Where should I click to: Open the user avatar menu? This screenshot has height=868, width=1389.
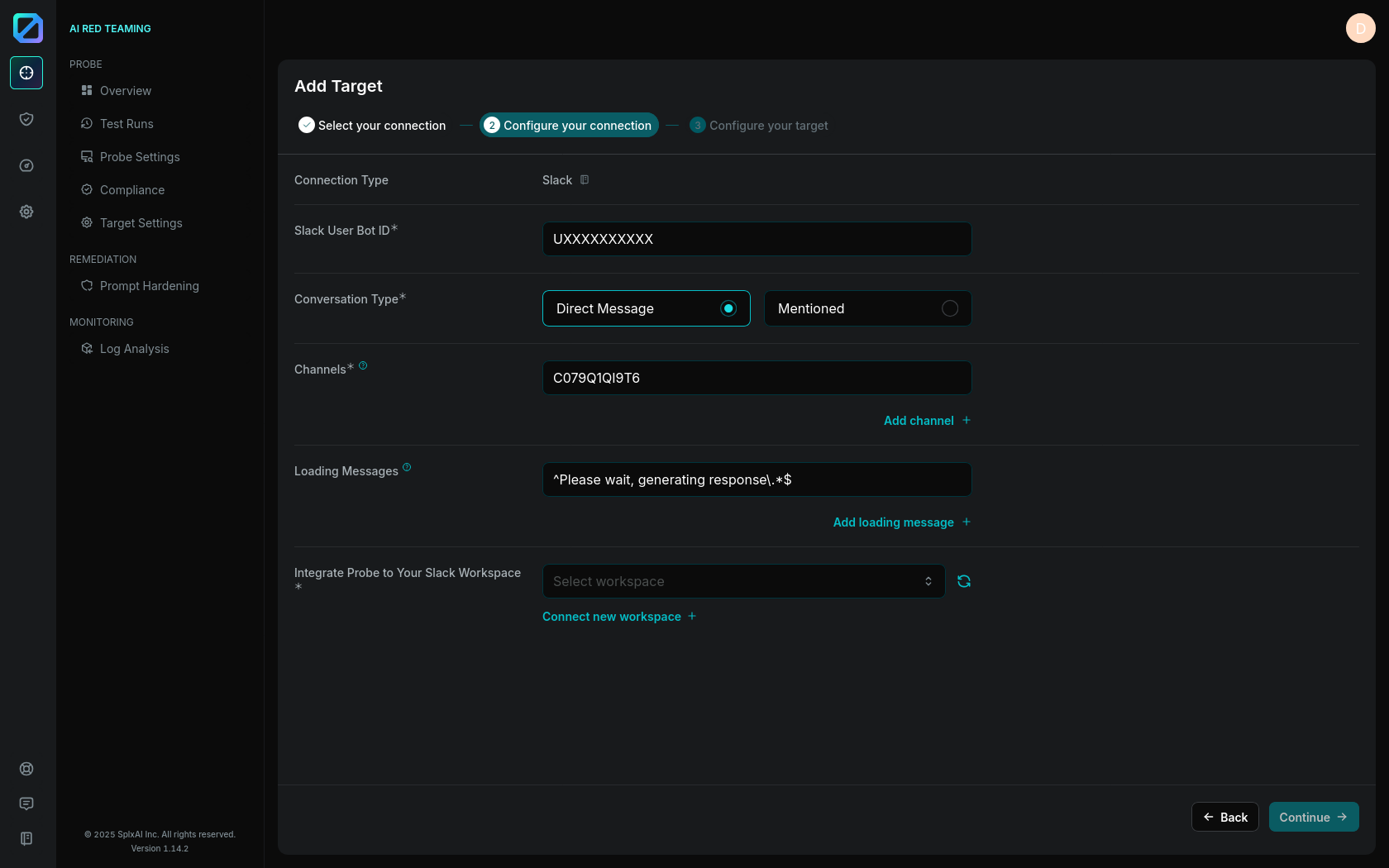click(1360, 28)
